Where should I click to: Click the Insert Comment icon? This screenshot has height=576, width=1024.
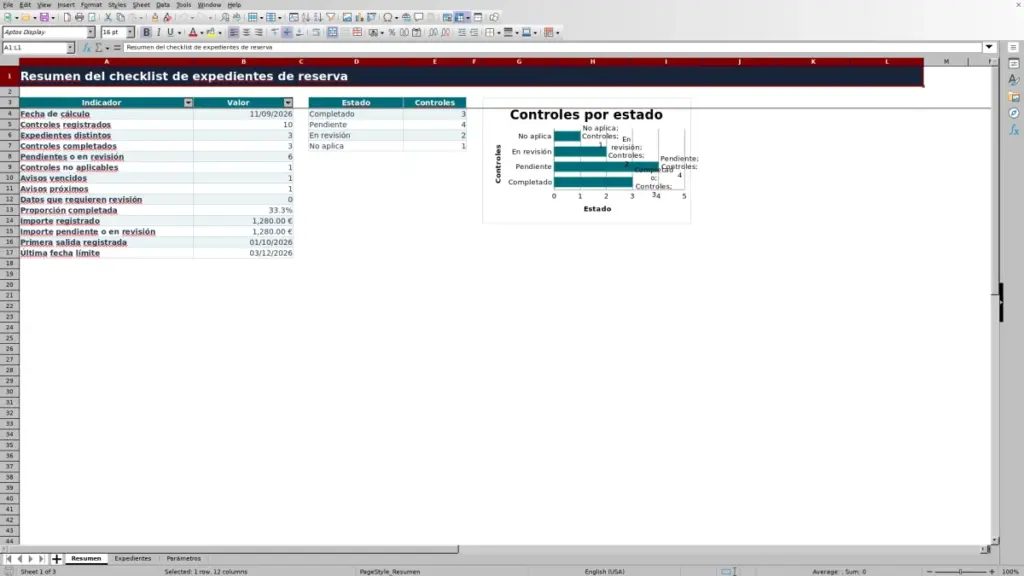coord(419,17)
